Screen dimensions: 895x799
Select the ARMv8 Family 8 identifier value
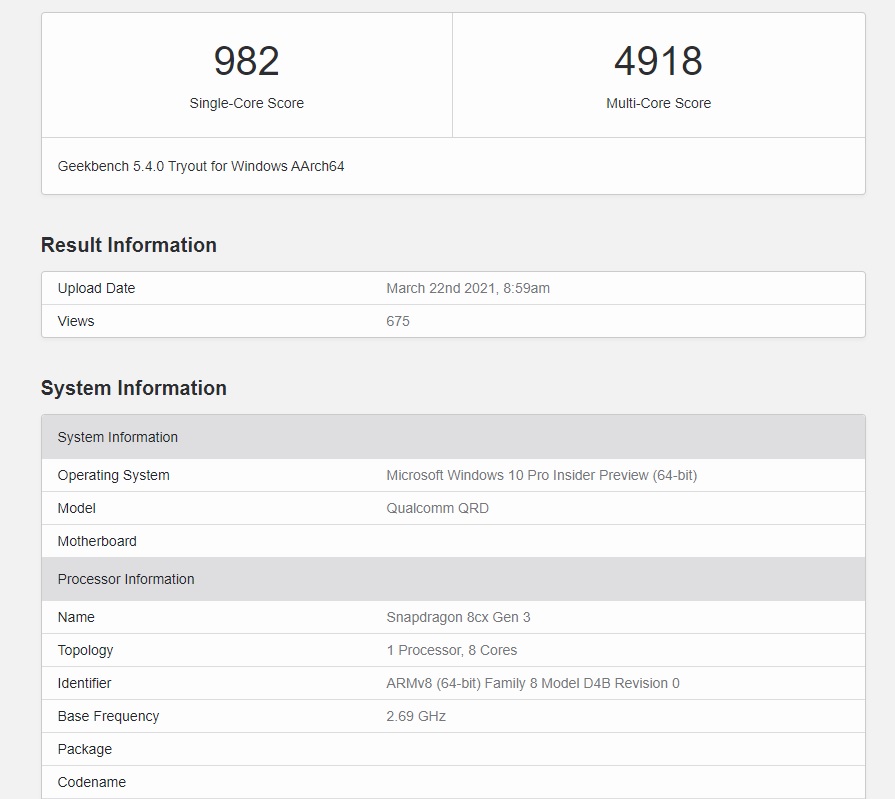pyautogui.click(x=532, y=683)
